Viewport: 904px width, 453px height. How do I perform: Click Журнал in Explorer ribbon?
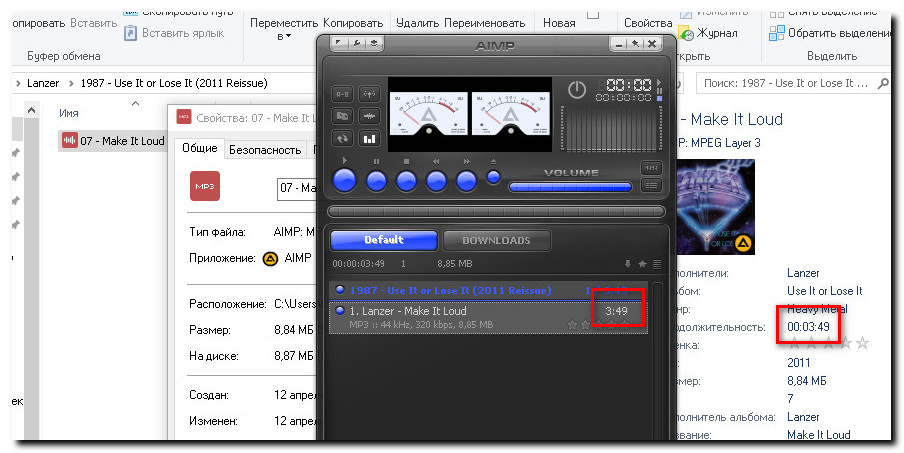[709, 33]
